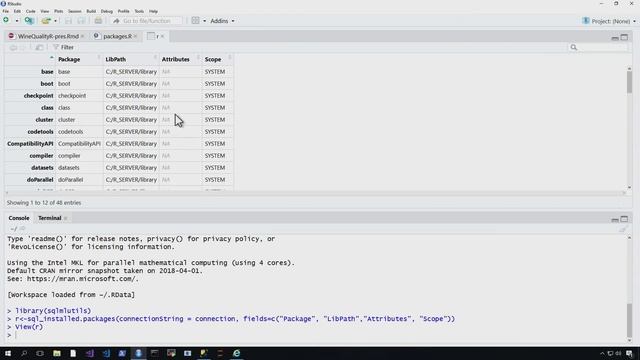Open the Windows Start menu
640x360 pixels.
pos(8,353)
